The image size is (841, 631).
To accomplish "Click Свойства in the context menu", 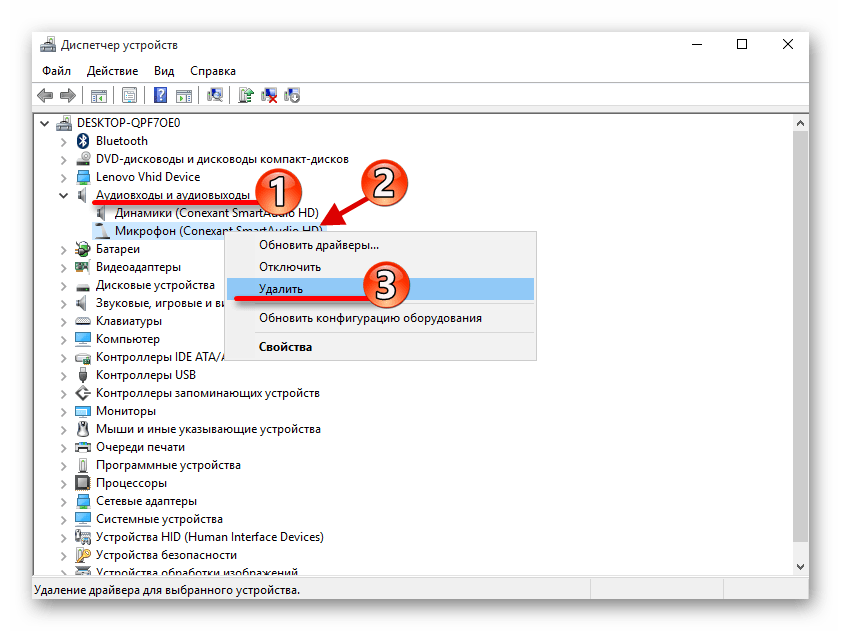I will pos(285,347).
